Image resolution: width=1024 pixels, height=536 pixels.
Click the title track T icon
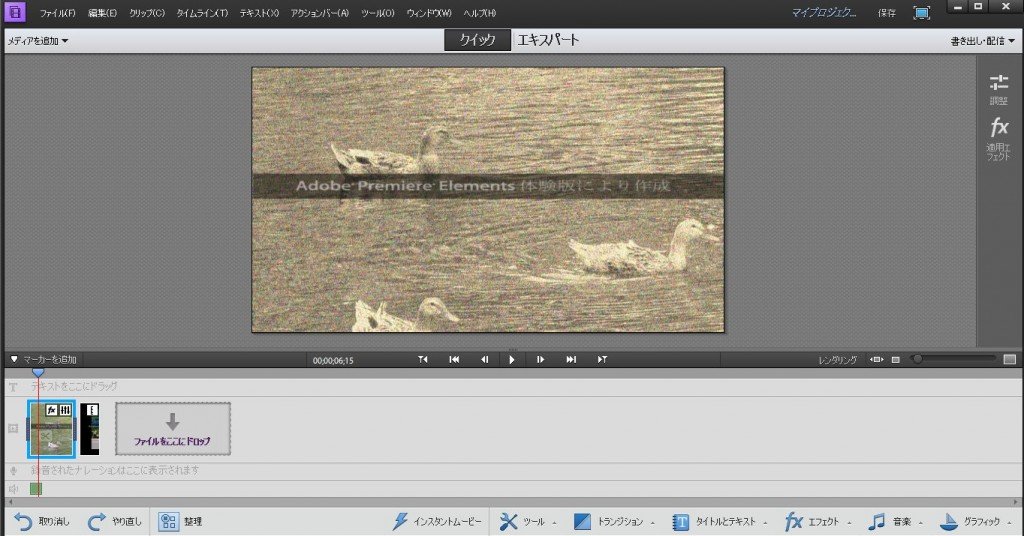13,387
